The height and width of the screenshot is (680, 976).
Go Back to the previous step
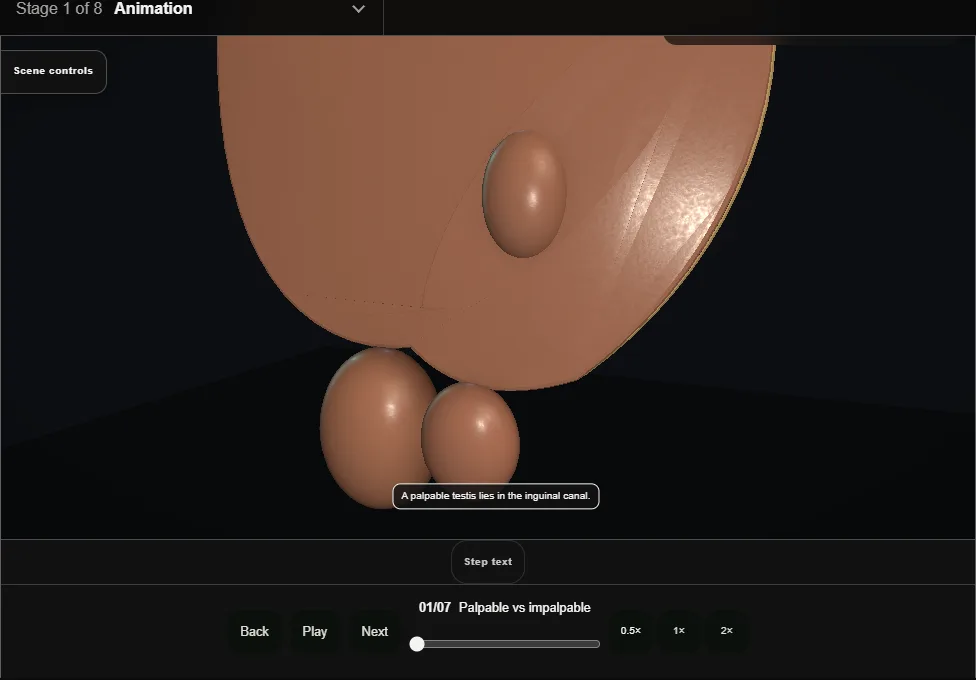click(x=255, y=631)
